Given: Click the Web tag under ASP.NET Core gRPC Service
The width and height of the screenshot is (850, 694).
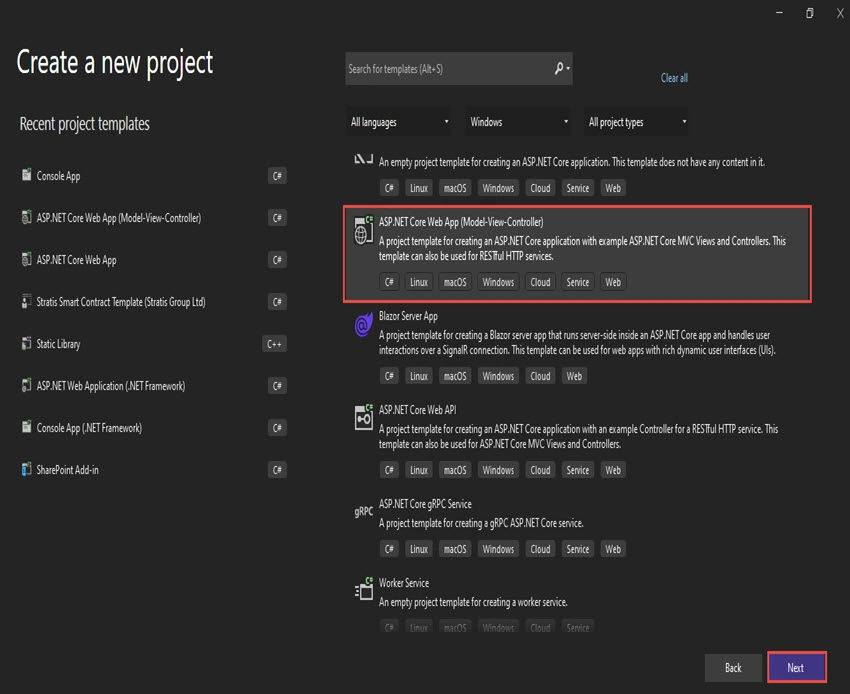Looking at the screenshot, I should [613, 549].
